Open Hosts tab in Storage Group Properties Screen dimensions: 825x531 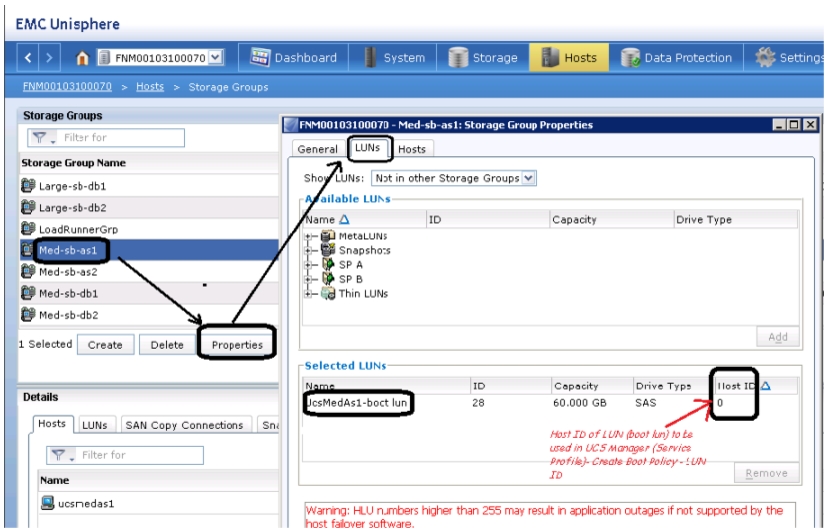point(411,149)
